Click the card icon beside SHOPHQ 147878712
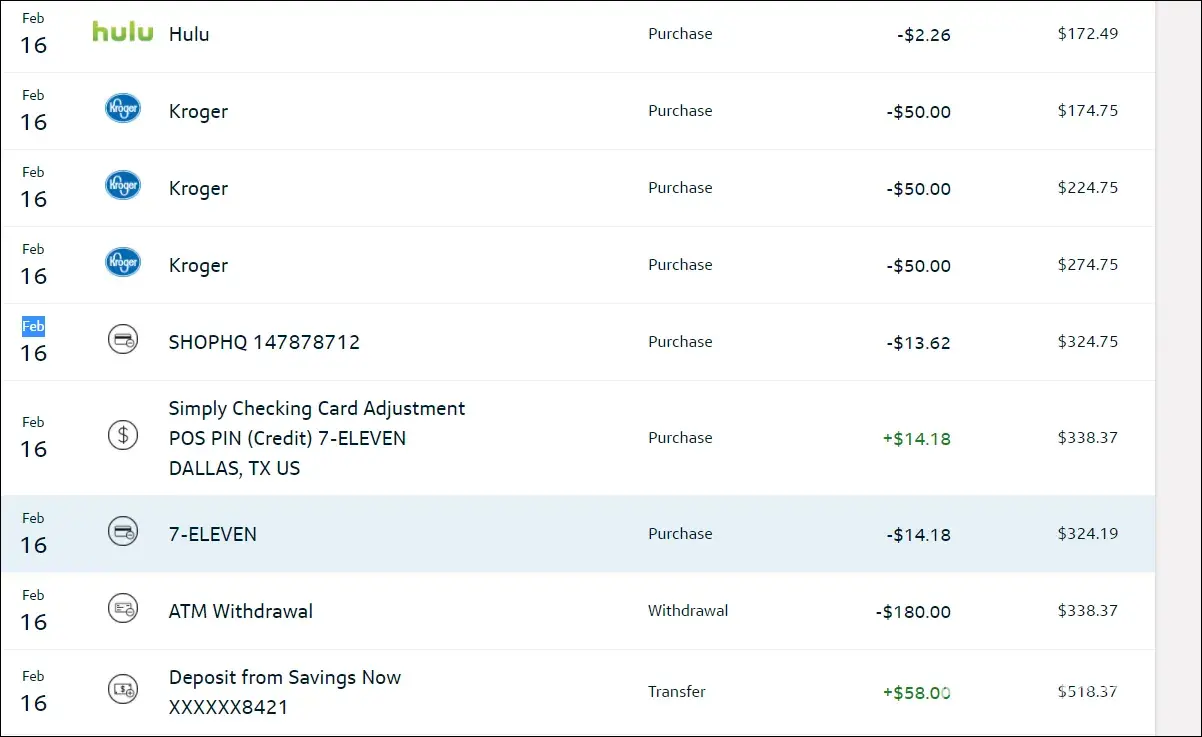 (x=123, y=341)
